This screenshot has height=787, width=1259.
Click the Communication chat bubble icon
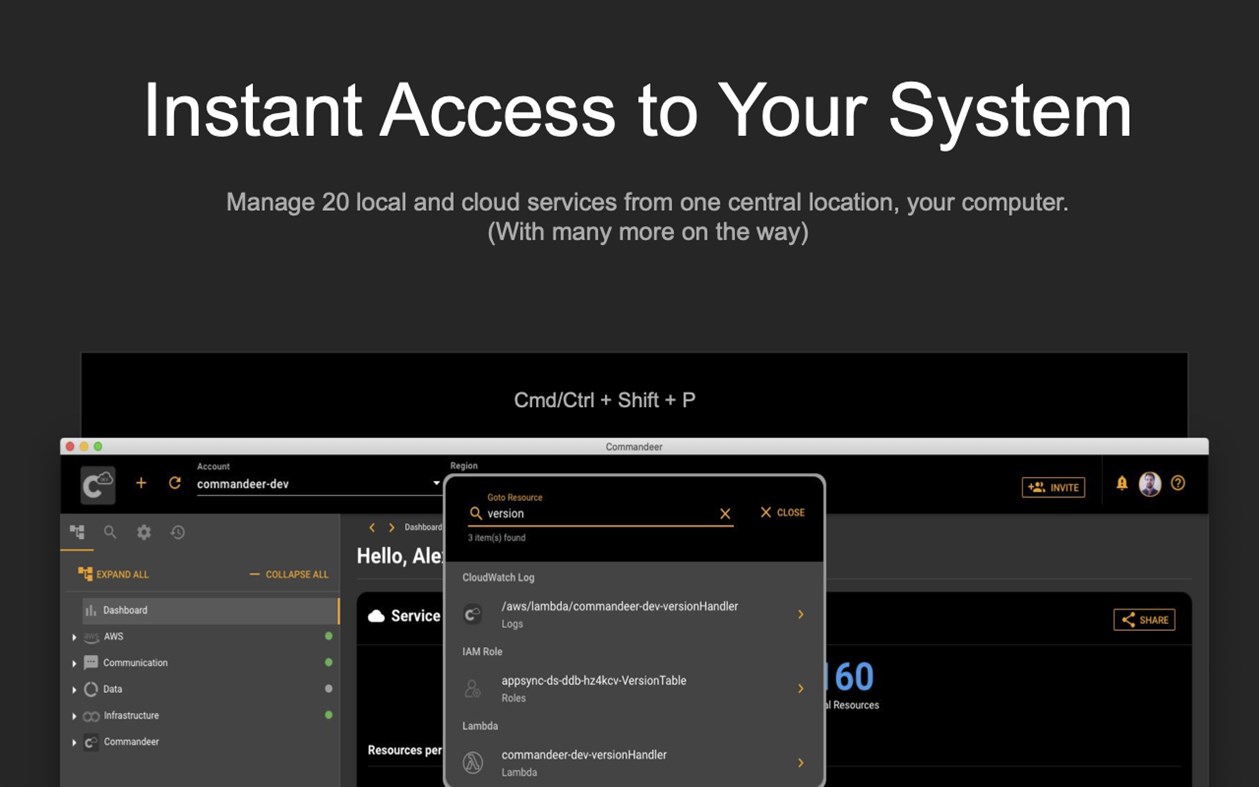91,663
